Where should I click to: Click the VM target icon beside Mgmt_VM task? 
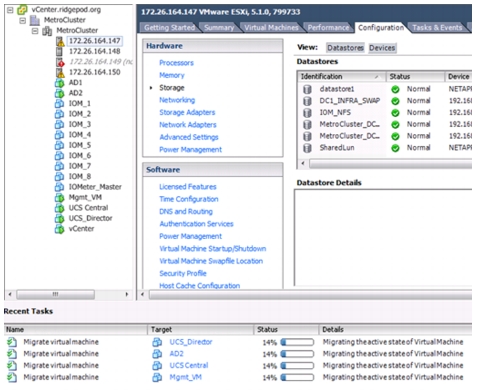click(x=157, y=377)
